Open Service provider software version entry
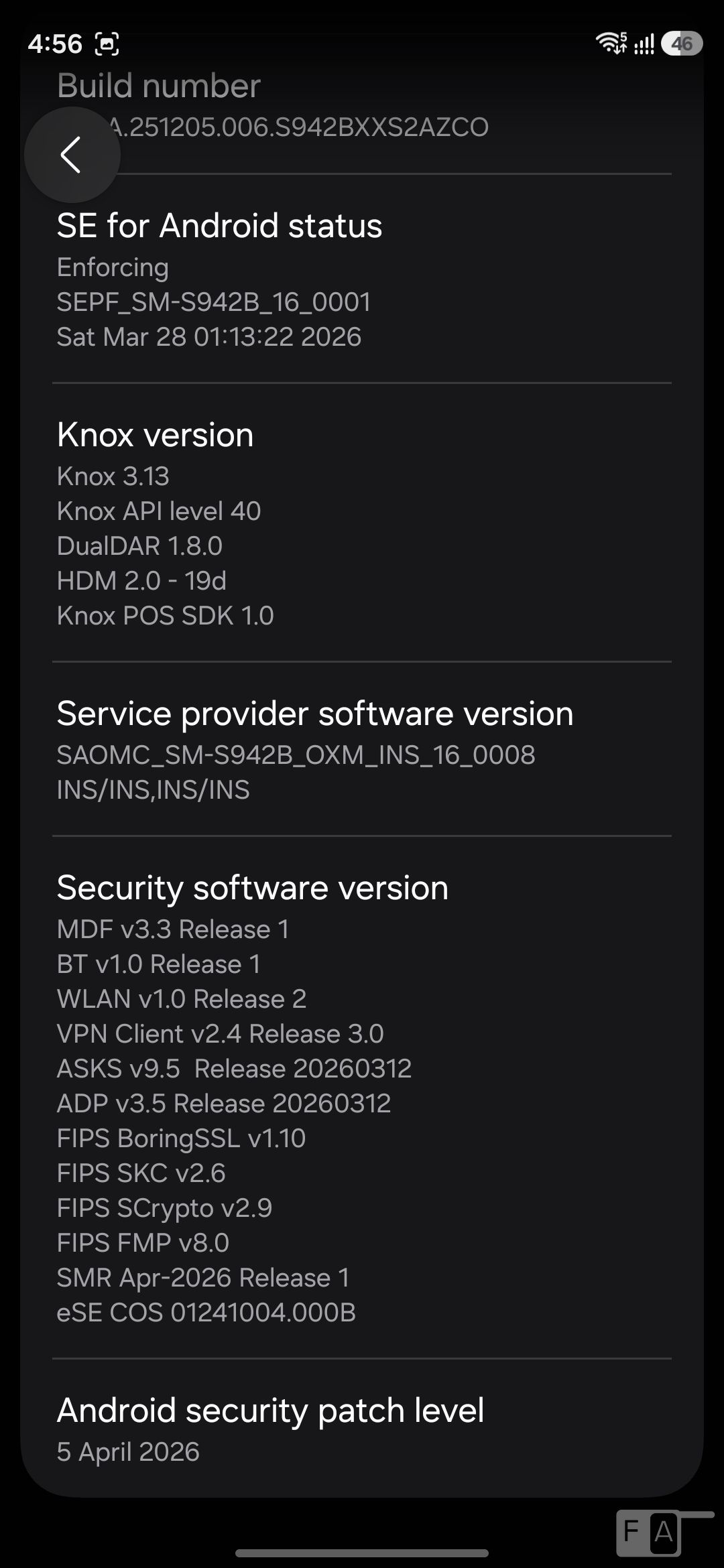Screen dimensions: 724x1568 362,749
